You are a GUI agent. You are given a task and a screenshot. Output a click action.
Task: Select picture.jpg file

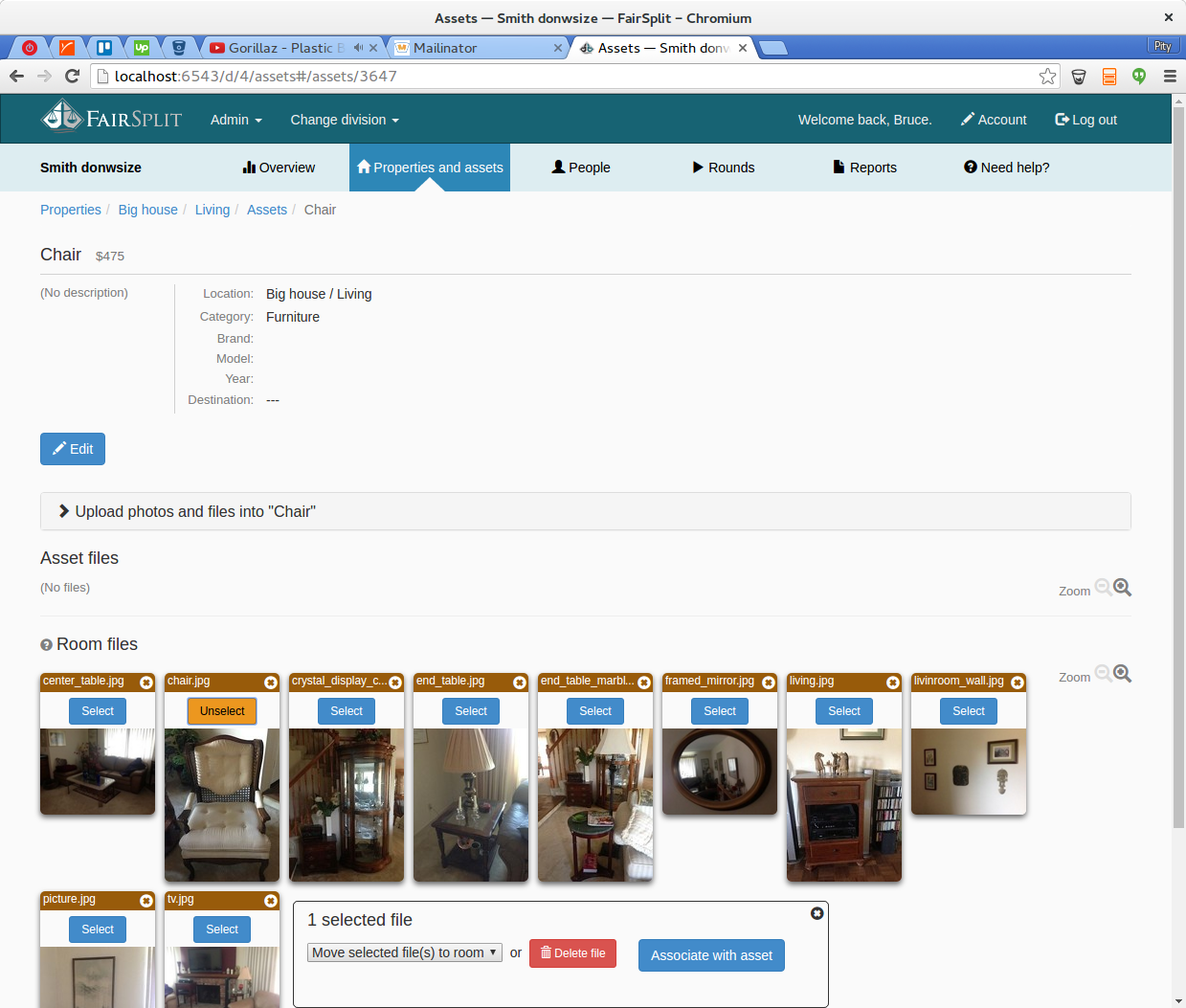[98, 930]
